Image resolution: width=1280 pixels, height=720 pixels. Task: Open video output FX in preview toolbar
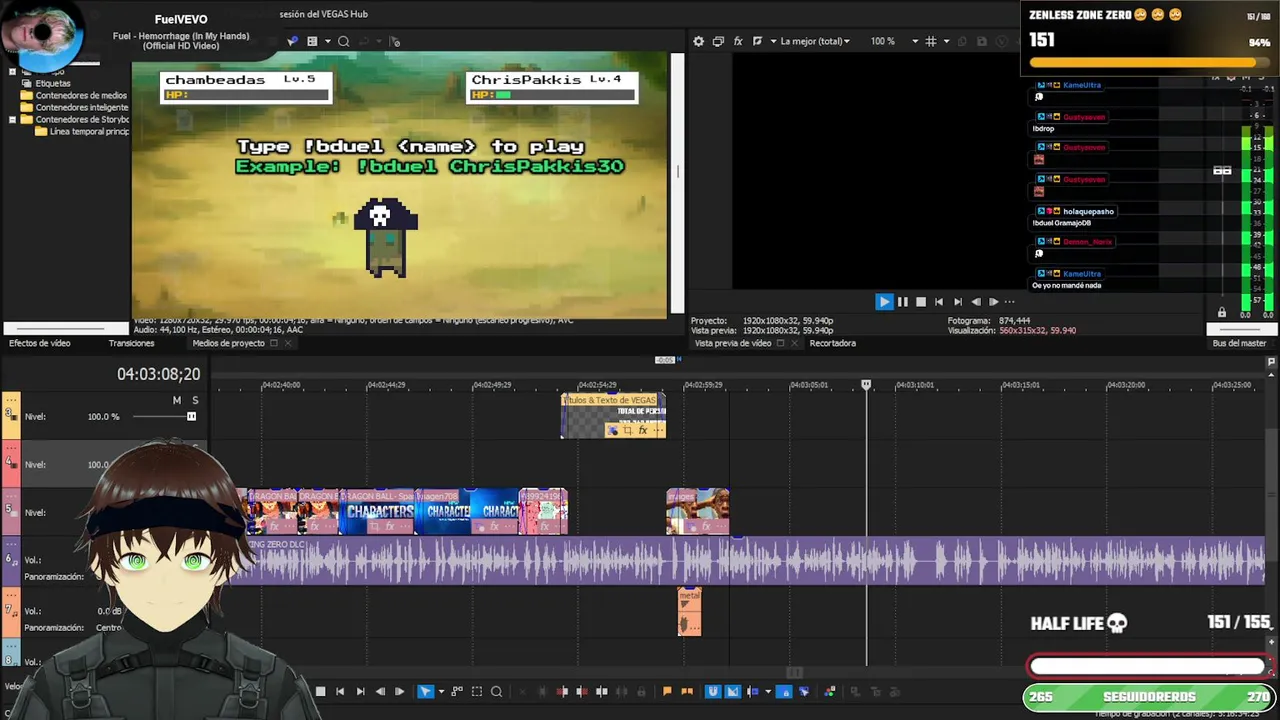pos(738,41)
